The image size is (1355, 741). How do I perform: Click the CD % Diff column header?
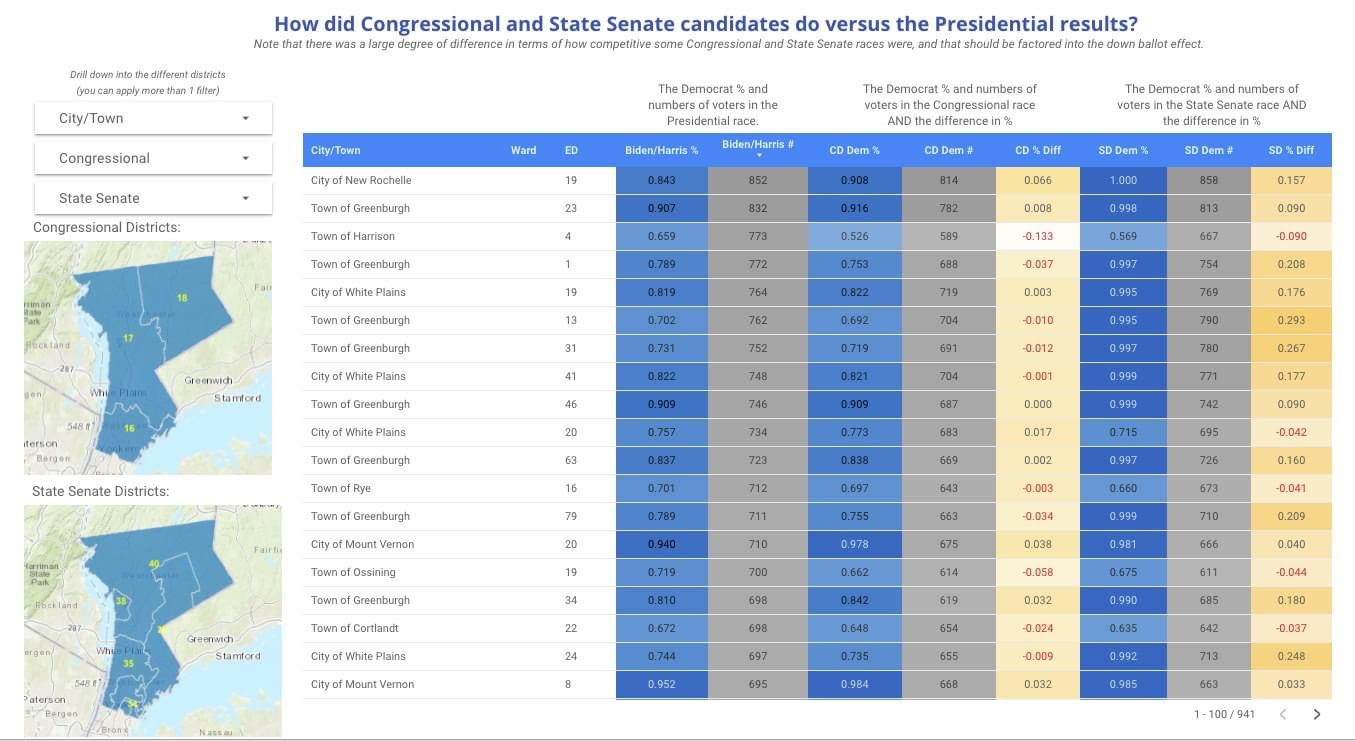(x=1037, y=150)
